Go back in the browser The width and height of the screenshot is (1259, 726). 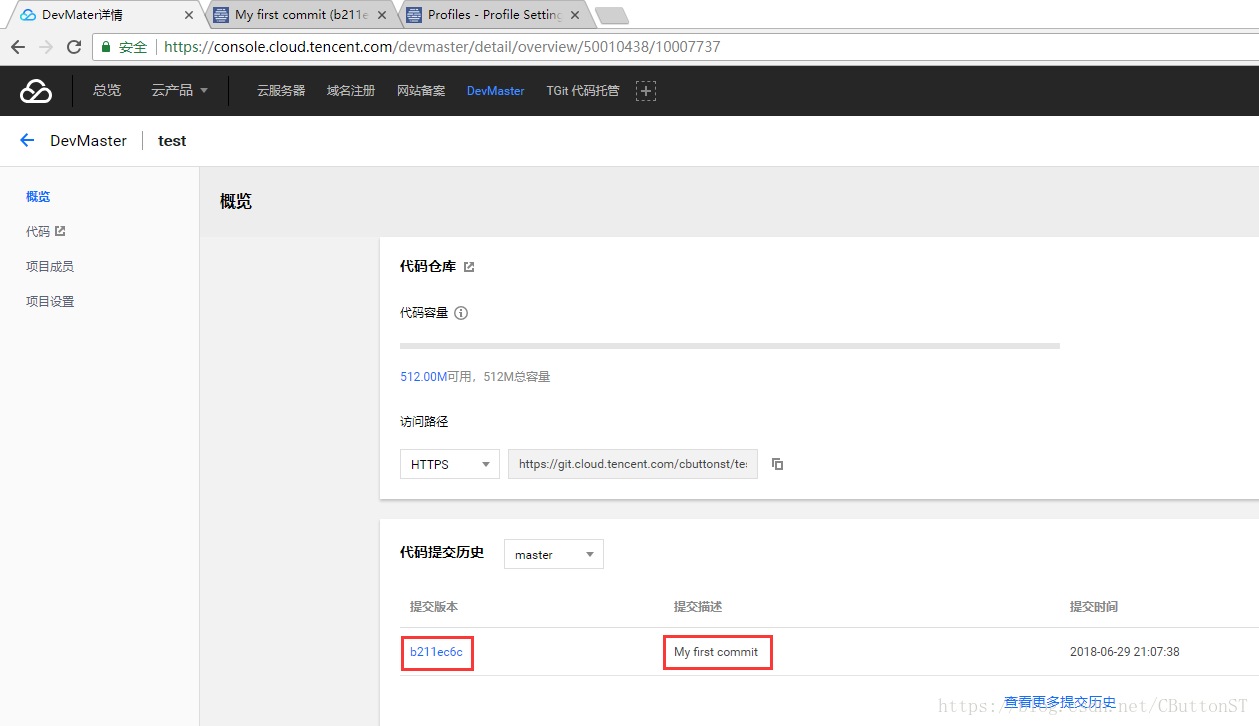pyautogui.click(x=18, y=47)
